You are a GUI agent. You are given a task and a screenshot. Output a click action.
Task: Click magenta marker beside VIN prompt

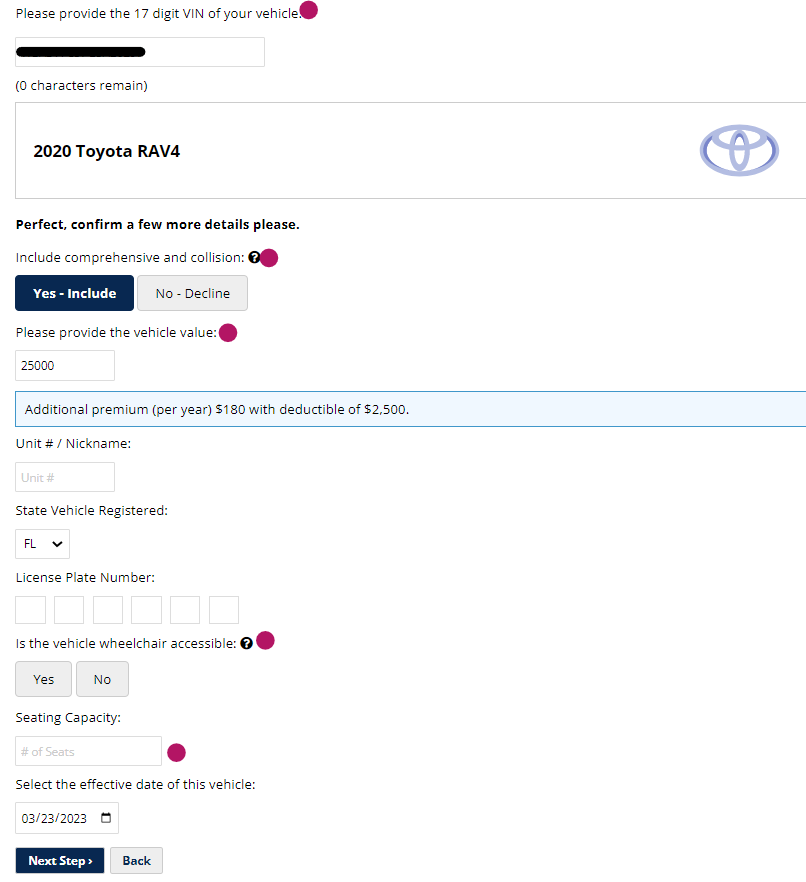309,10
